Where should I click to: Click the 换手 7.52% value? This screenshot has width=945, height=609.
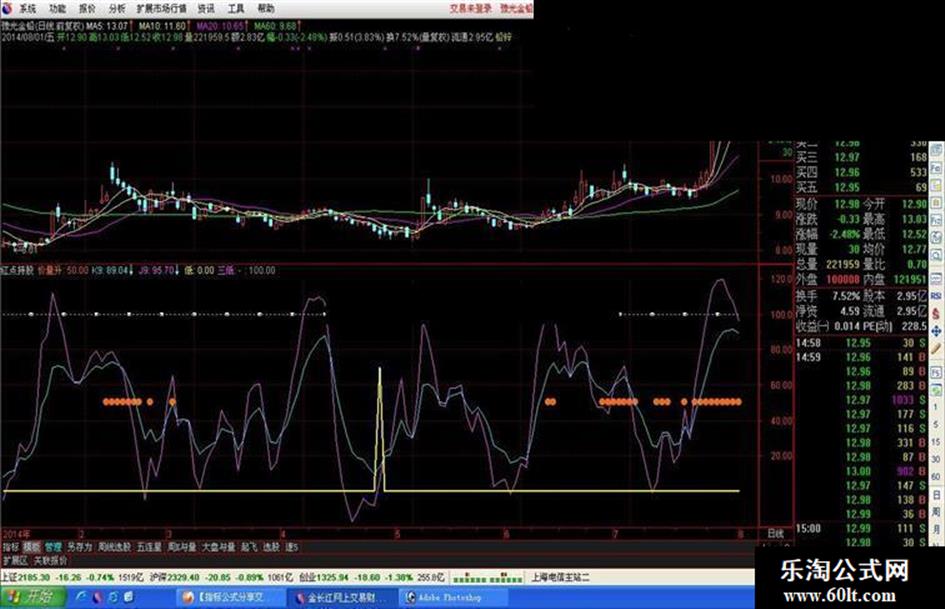click(x=846, y=296)
